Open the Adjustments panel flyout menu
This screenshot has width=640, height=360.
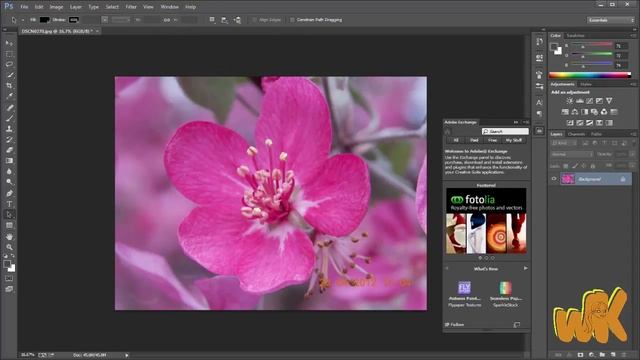[x=633, y=84]
